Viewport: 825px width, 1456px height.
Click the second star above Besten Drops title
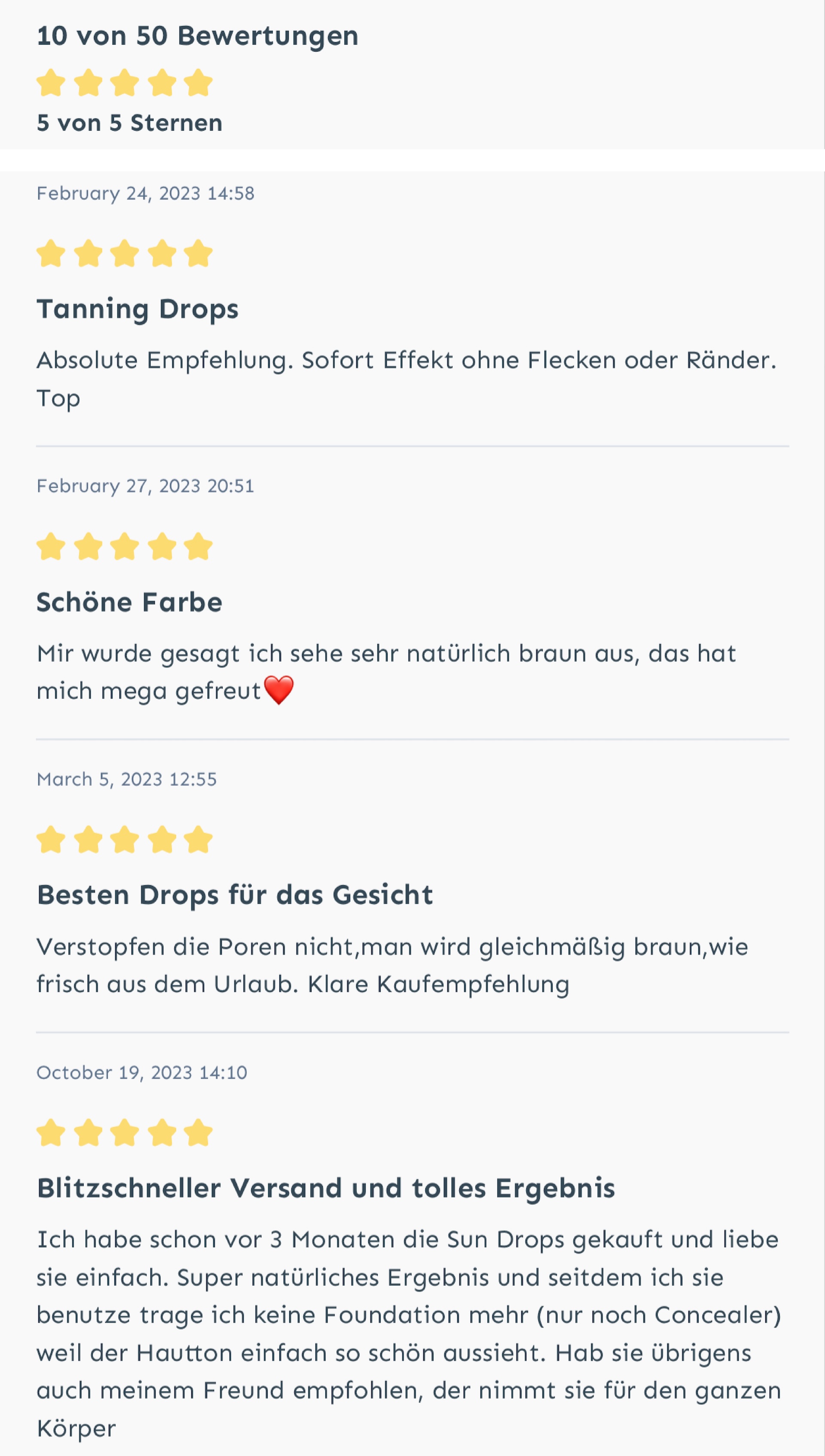click(x=89, y=840)
